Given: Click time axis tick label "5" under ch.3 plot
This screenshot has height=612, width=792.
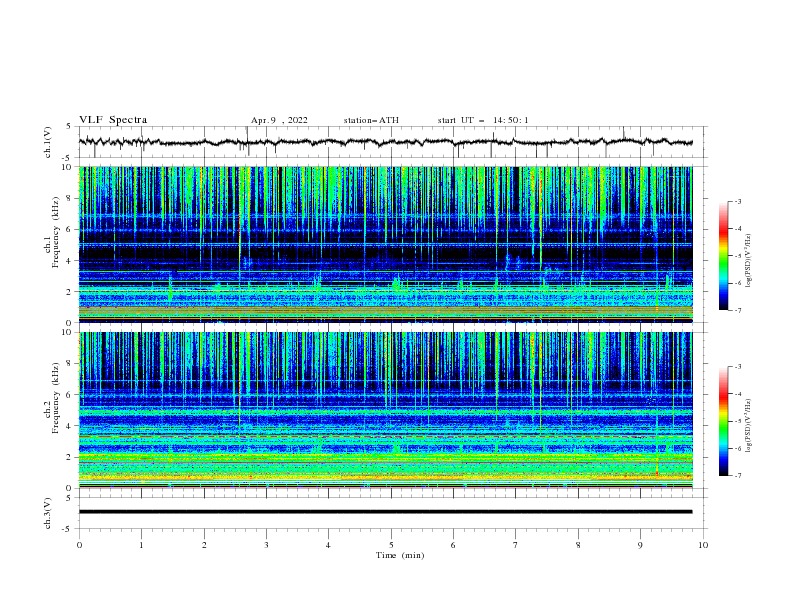Looking at the screenshot, I should (x=391, y=545).
